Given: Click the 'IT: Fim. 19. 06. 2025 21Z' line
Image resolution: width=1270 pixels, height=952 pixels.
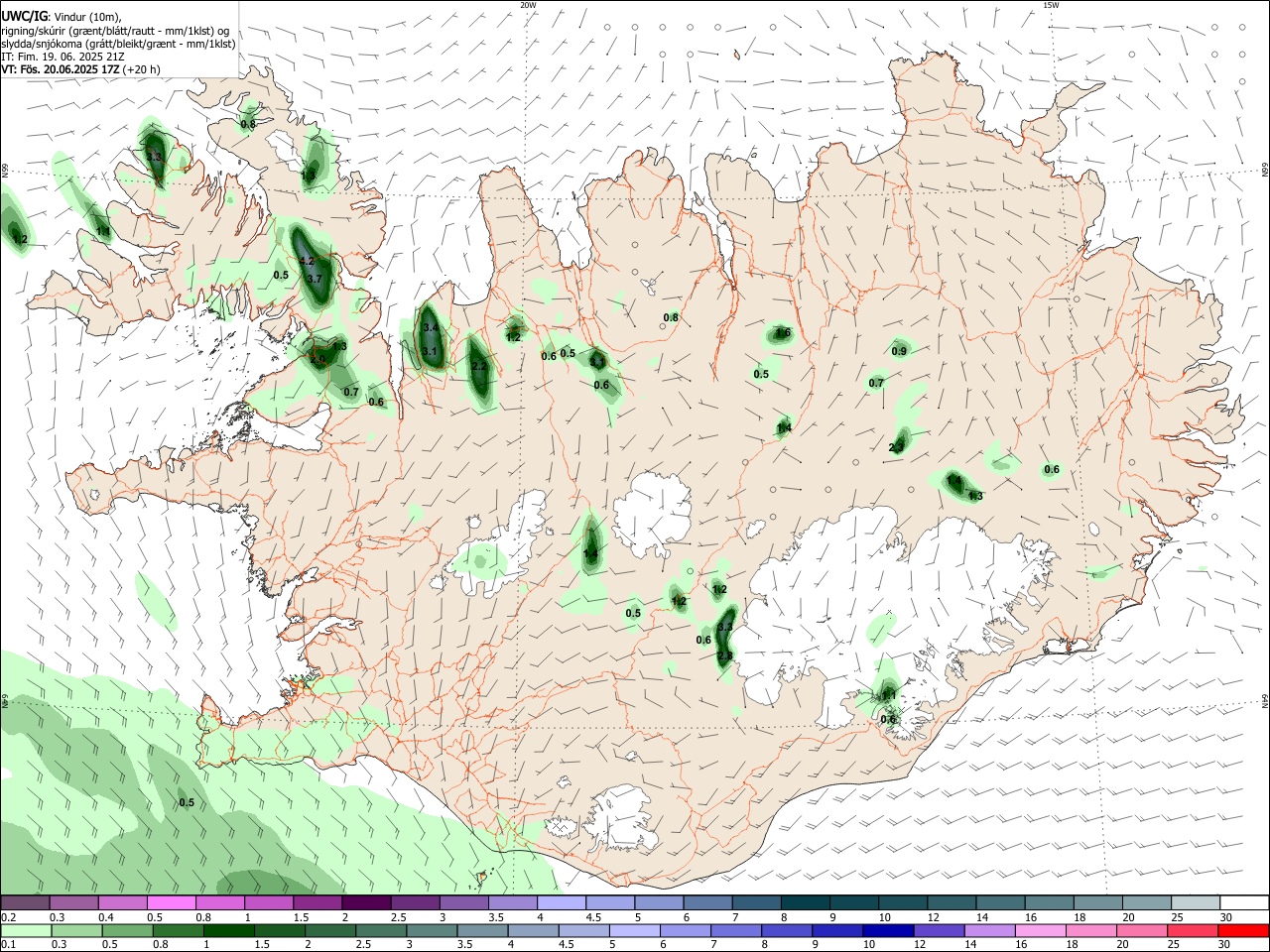Looking at the screenshot, I should coord(63,57).
